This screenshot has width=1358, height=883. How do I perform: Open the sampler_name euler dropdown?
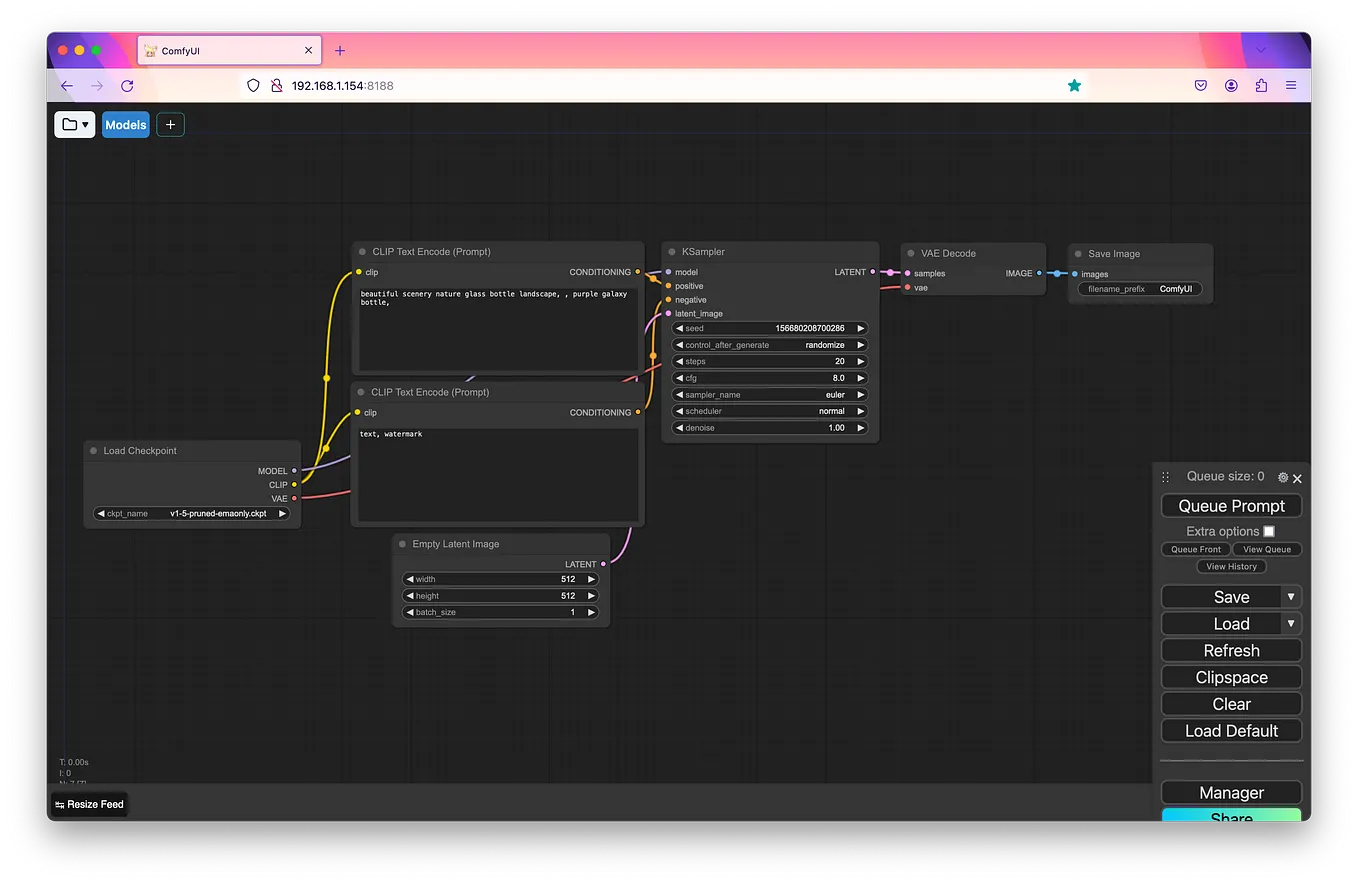(768, 394)
